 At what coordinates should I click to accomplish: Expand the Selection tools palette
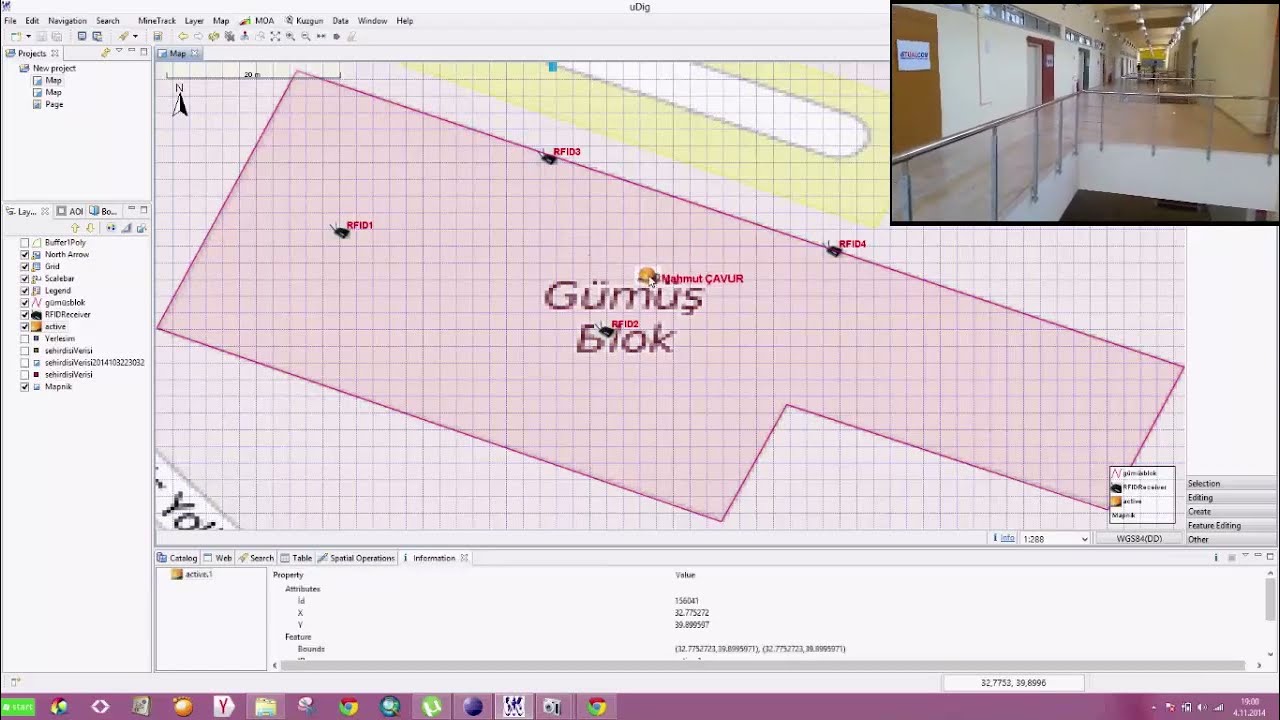click(1232, 484)
